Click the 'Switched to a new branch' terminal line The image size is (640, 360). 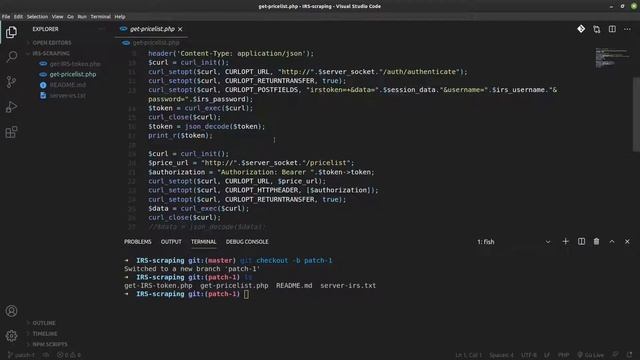[192, 269]
